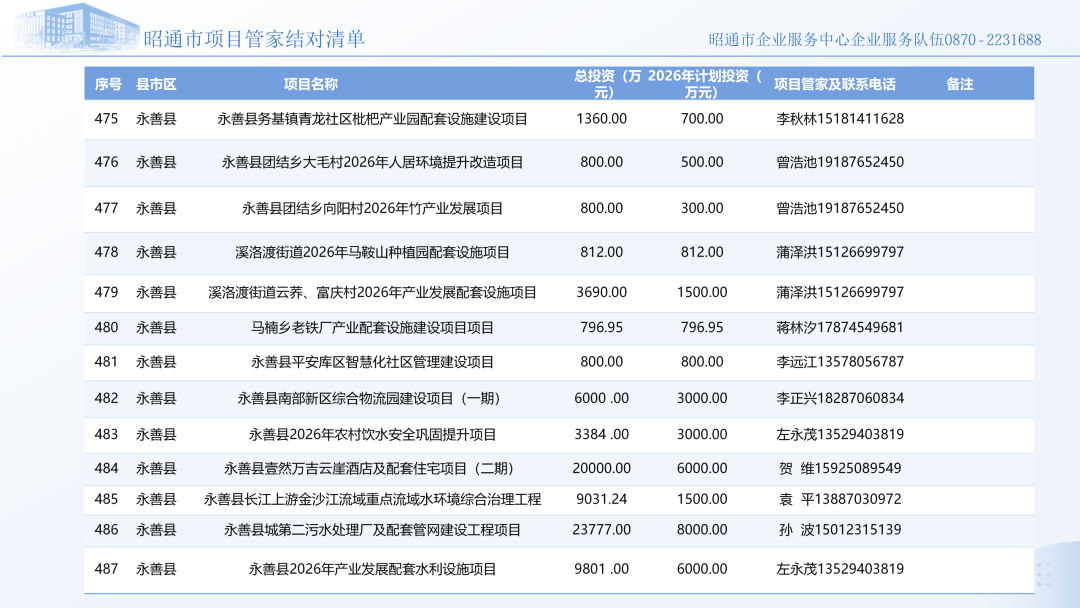Screen dimensions: 1080x608
Task: Select project 溪洛渡街道2026年马鞍山种植园配套设施项目
Action: tap(372, 253)
